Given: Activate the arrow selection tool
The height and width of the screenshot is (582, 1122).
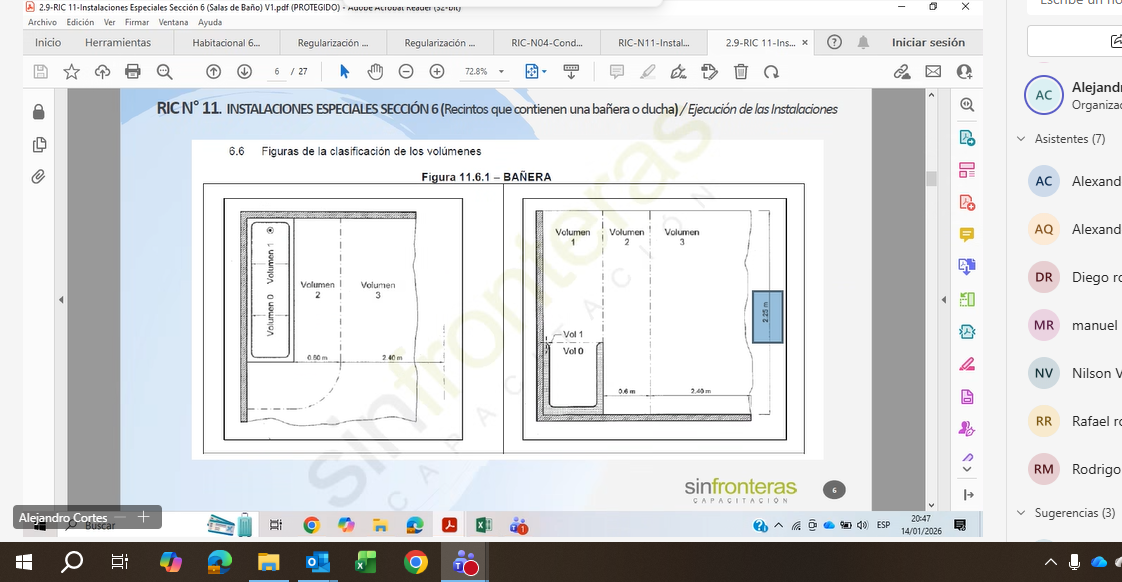Looking at the screenshot, I should [x=344, y=72].
